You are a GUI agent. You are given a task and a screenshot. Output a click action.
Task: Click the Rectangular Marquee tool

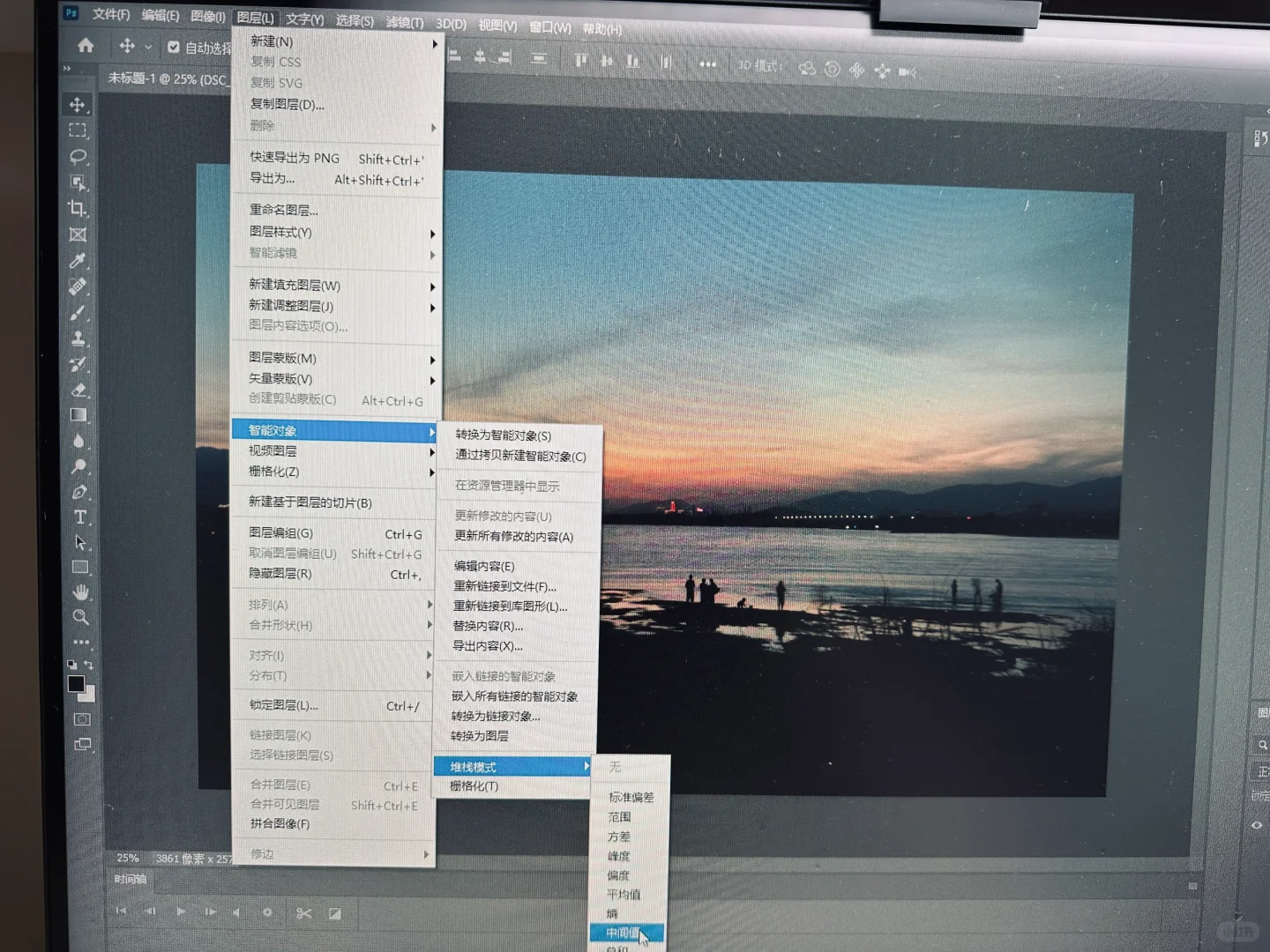tap(78, 130)
